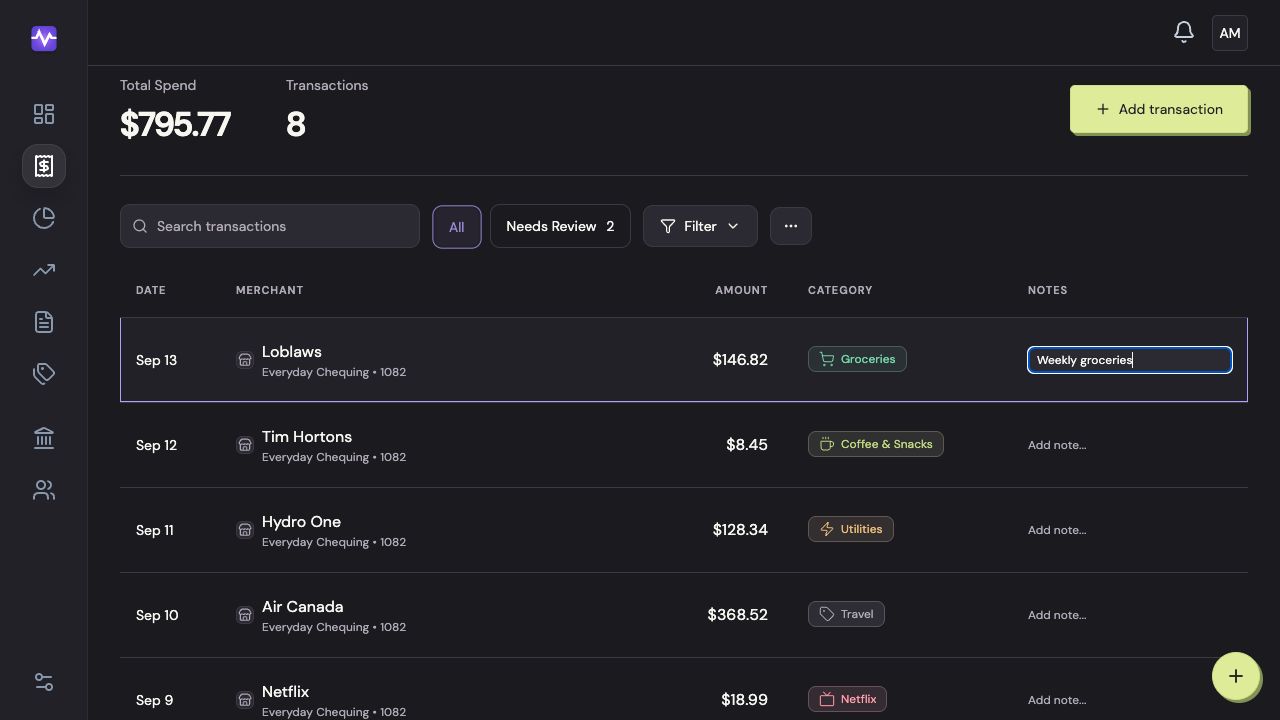Change the Groceries category tag for Loblaws
The image size is (1280, 720).
click(857, 359)
